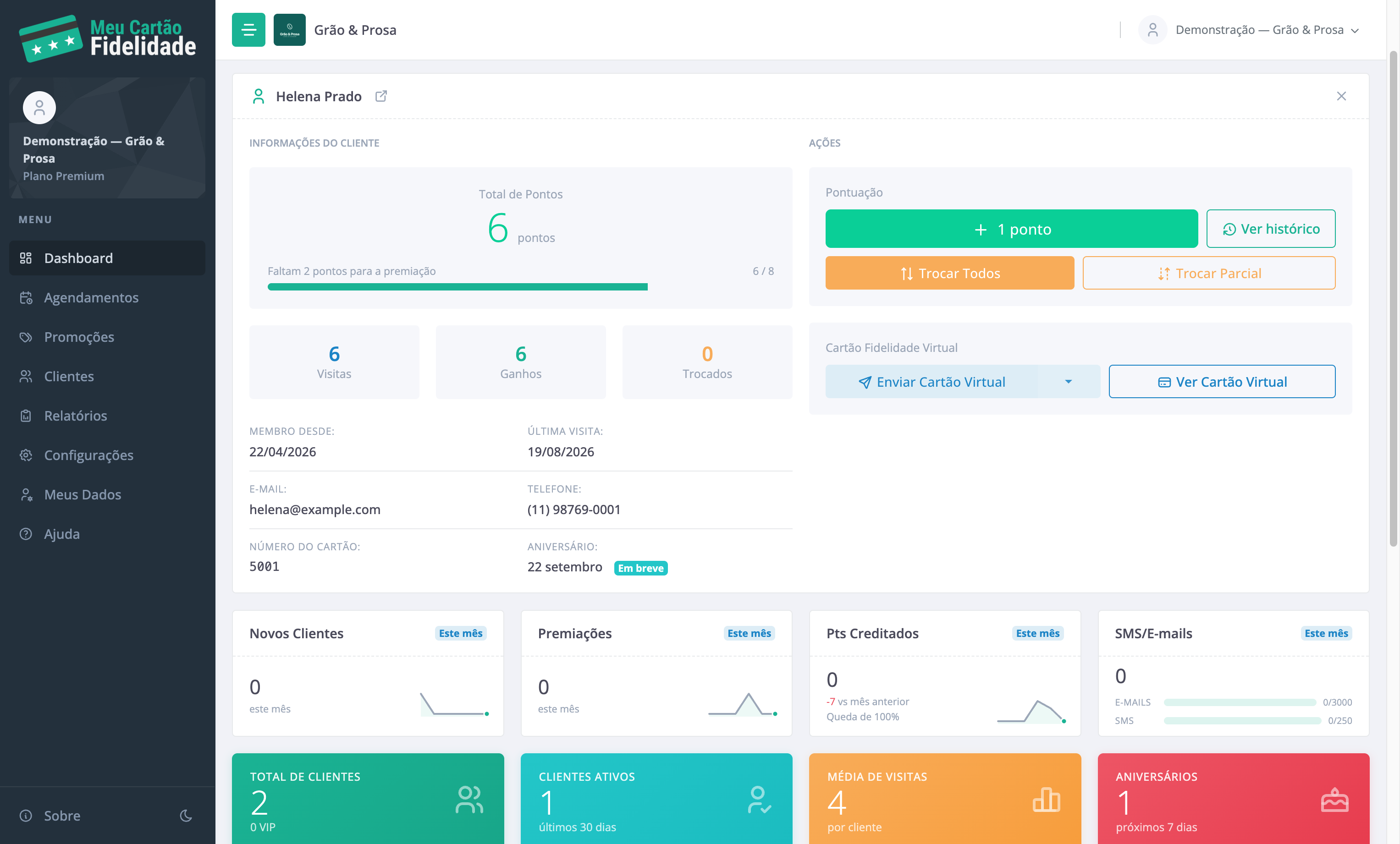Screen dimensions: 1400x844
Task: Go to Dashboard in the sidebar menu
Action: pos(107,258)
